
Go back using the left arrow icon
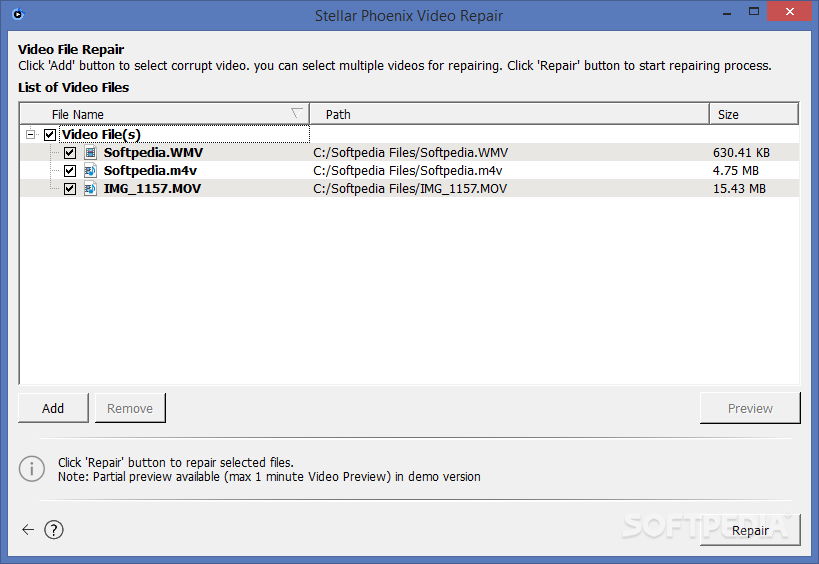click(28, 530)
